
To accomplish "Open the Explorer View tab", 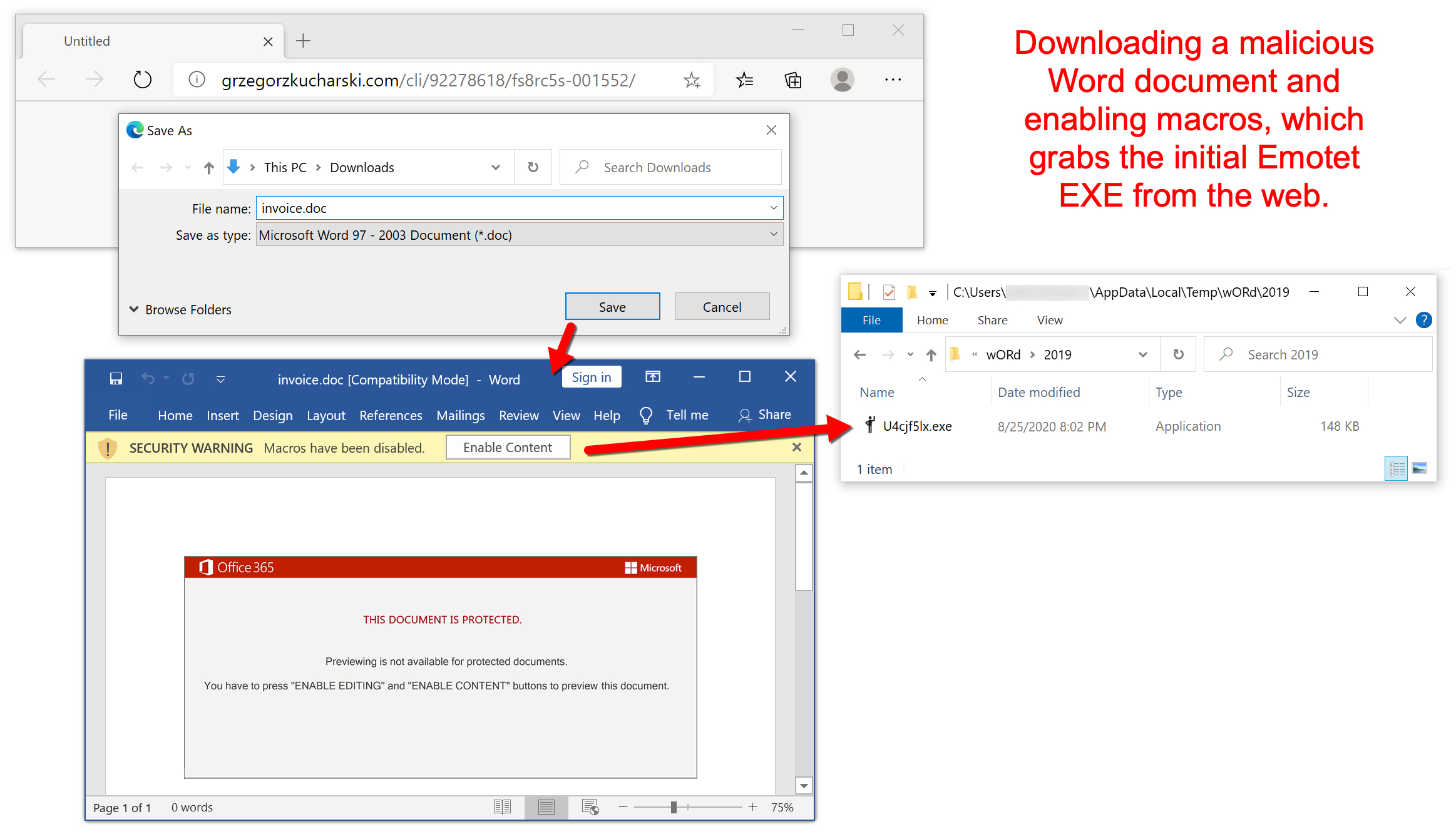I will click(1050, 320).
